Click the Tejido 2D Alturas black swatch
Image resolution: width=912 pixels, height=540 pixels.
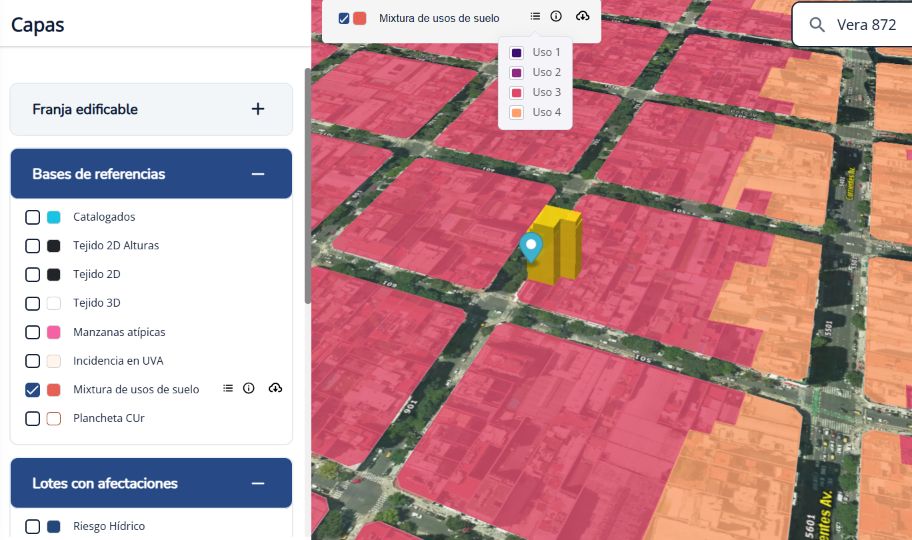tap(54, 246)
